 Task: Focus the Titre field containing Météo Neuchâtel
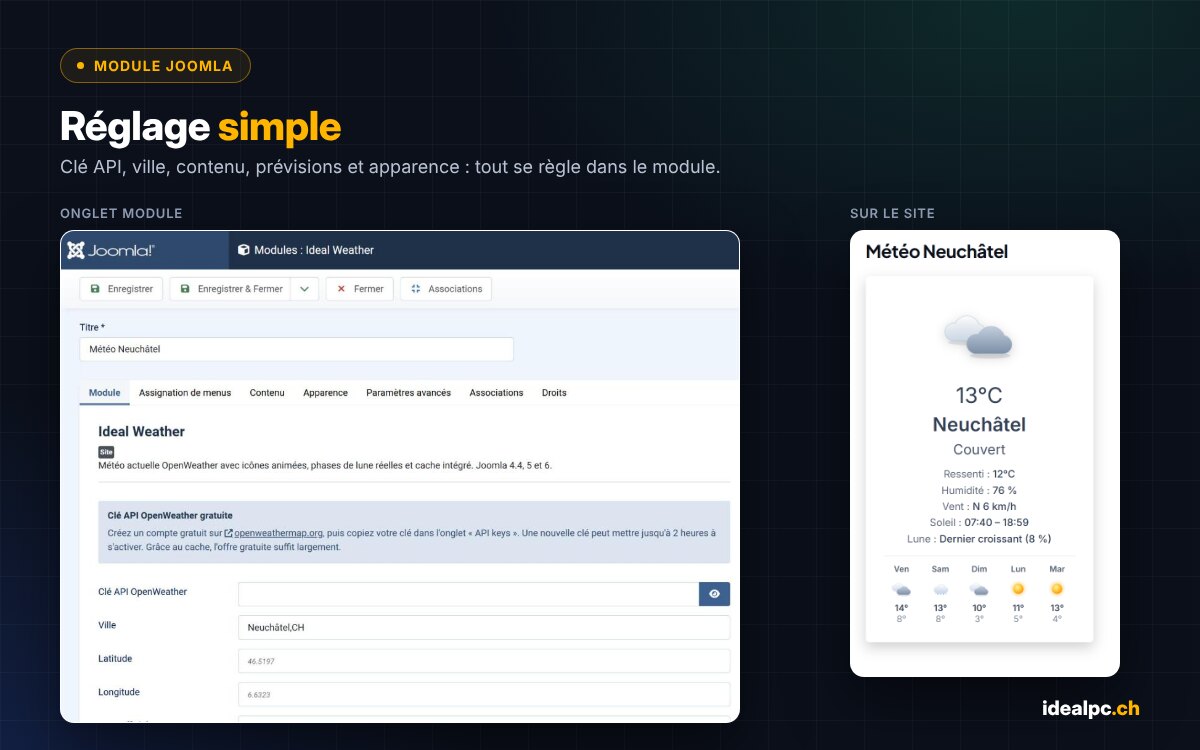[296, 349]
